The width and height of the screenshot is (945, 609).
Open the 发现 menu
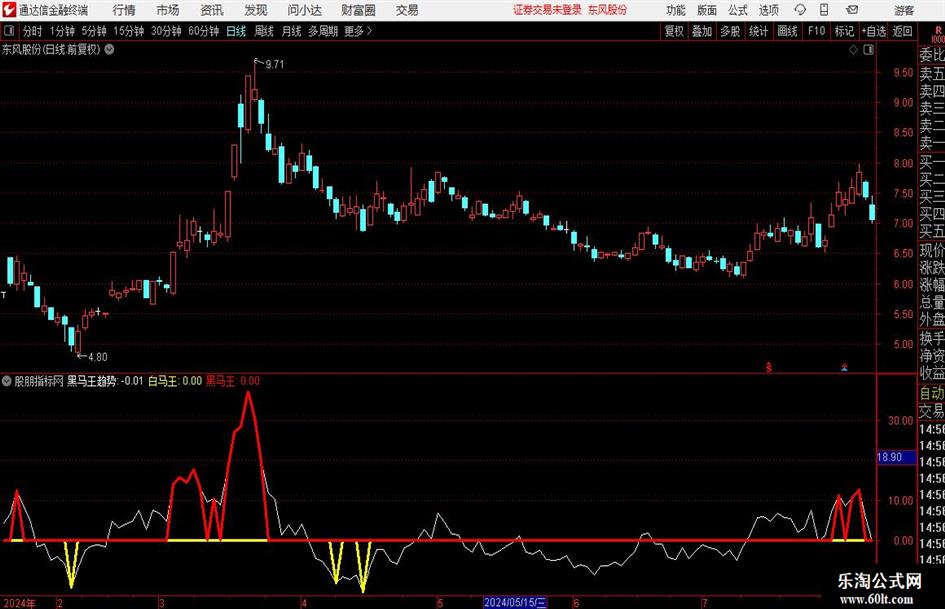[x=256, y=10]
